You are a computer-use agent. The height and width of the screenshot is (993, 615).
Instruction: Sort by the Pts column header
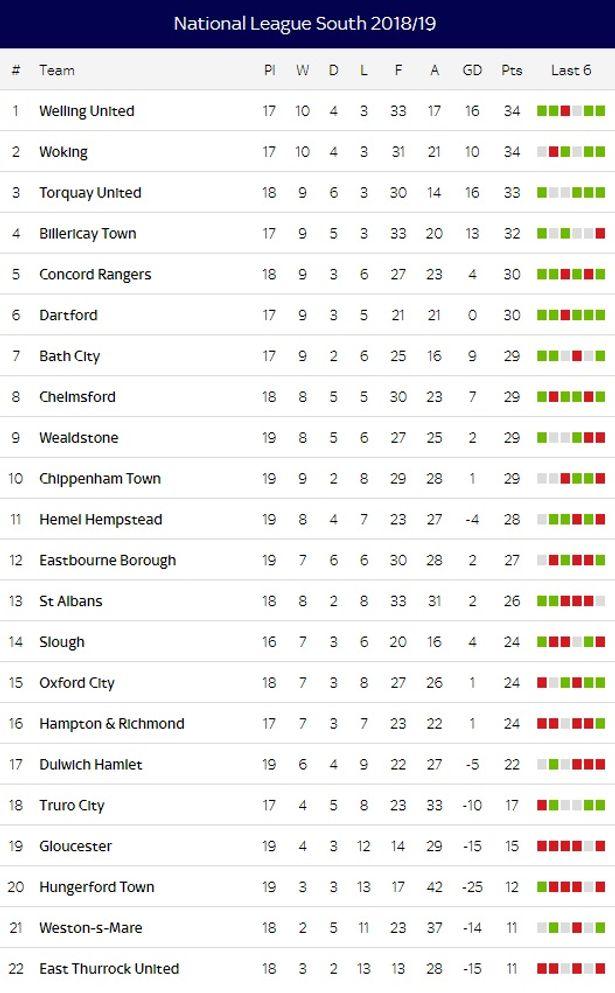pos(512,70)
